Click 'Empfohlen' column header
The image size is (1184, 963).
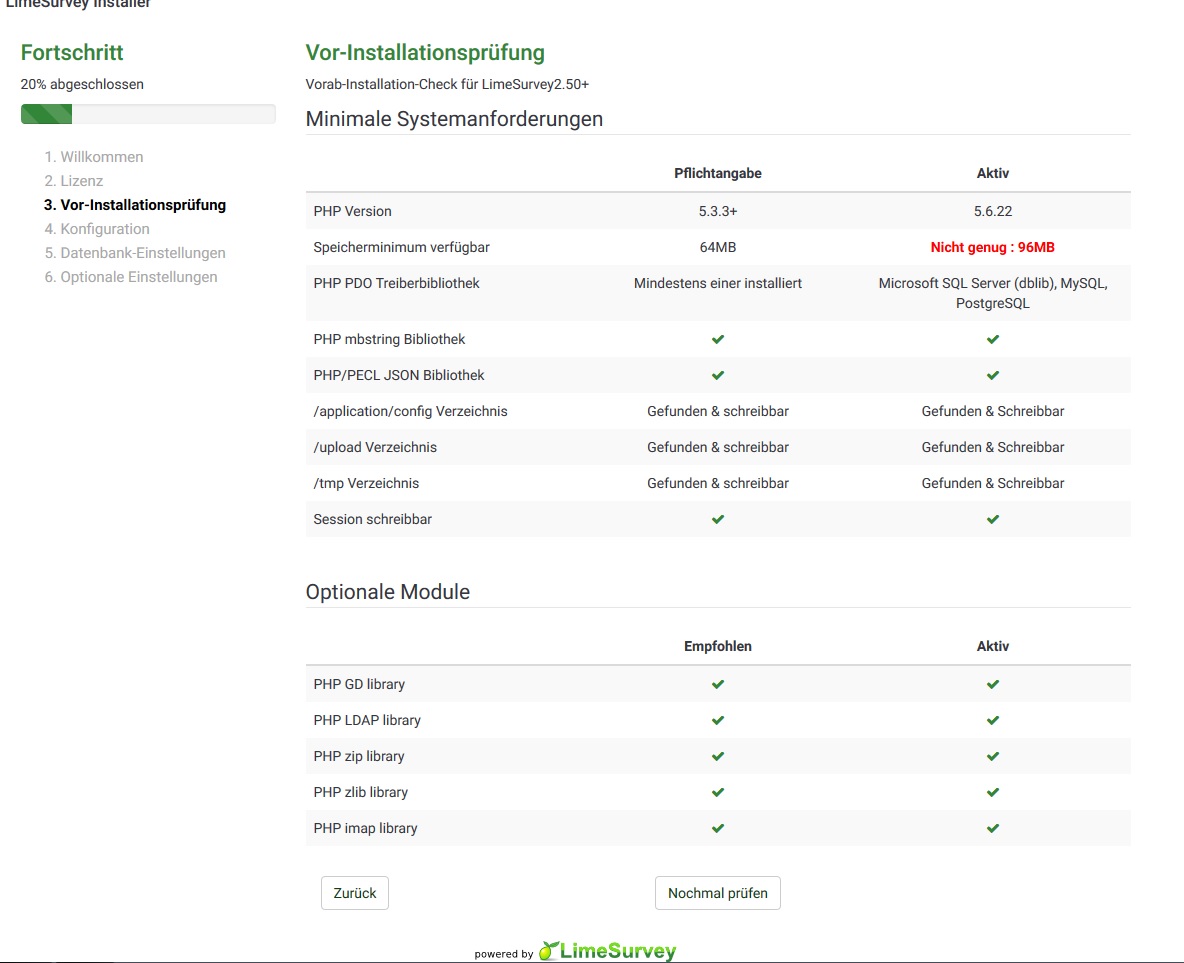tap(717, 646)
